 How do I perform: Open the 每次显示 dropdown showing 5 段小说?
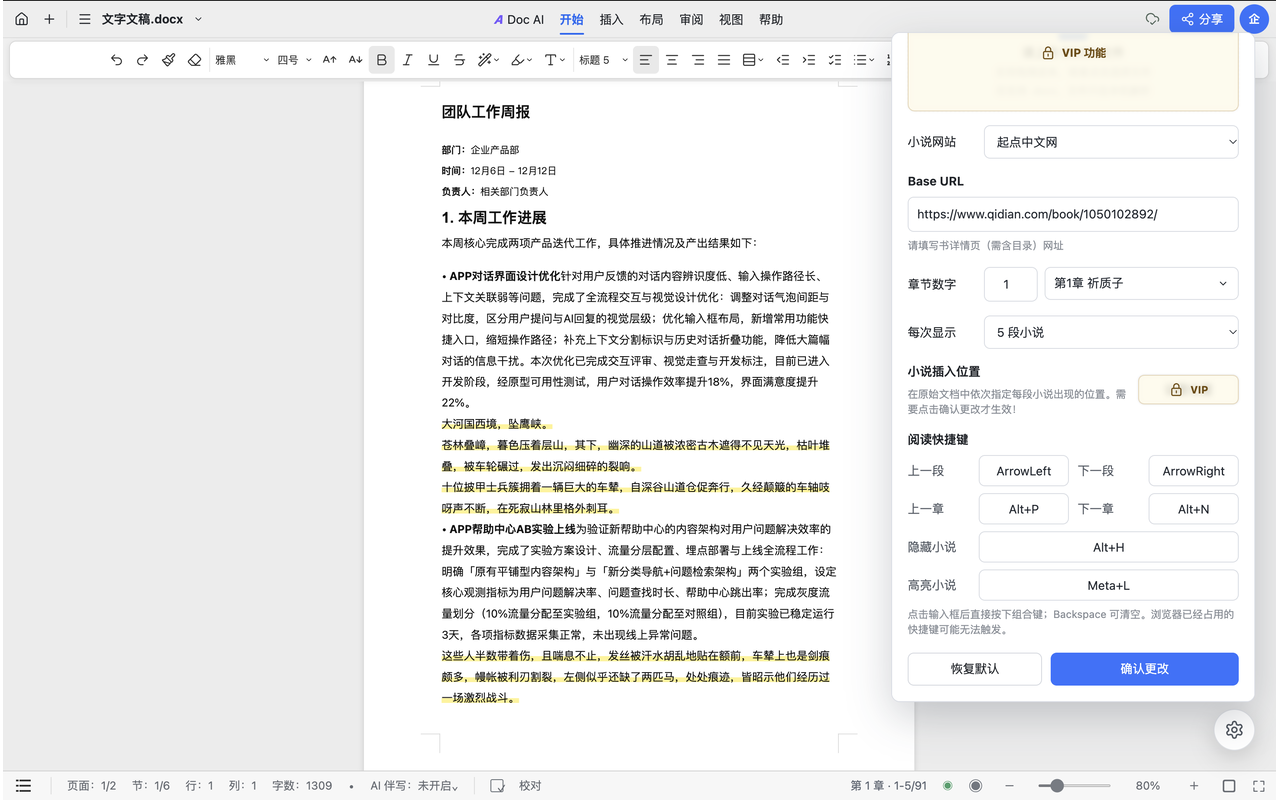click(1111, 332)
